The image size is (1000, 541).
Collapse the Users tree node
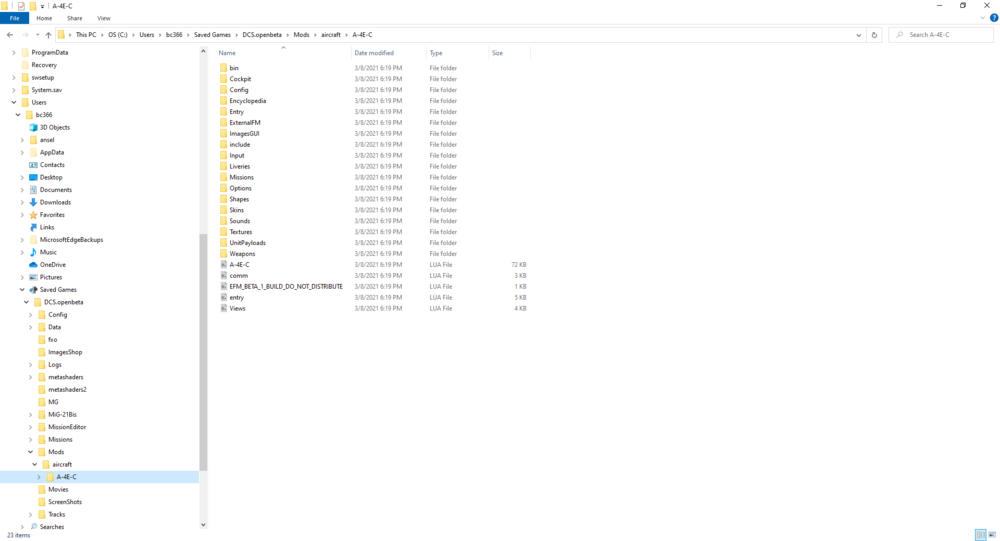point(13,102)
